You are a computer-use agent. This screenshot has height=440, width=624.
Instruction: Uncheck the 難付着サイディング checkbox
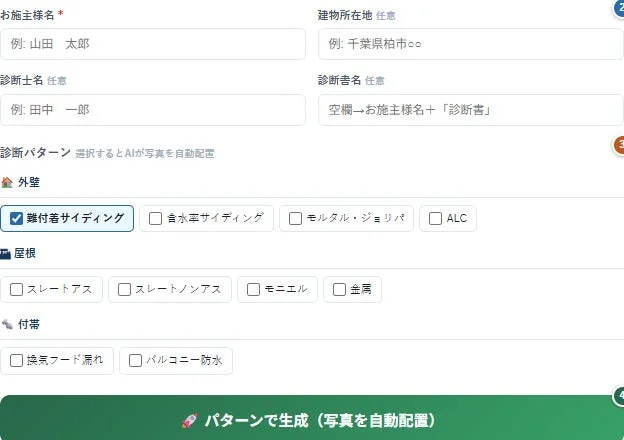click(x=16, y=218)
